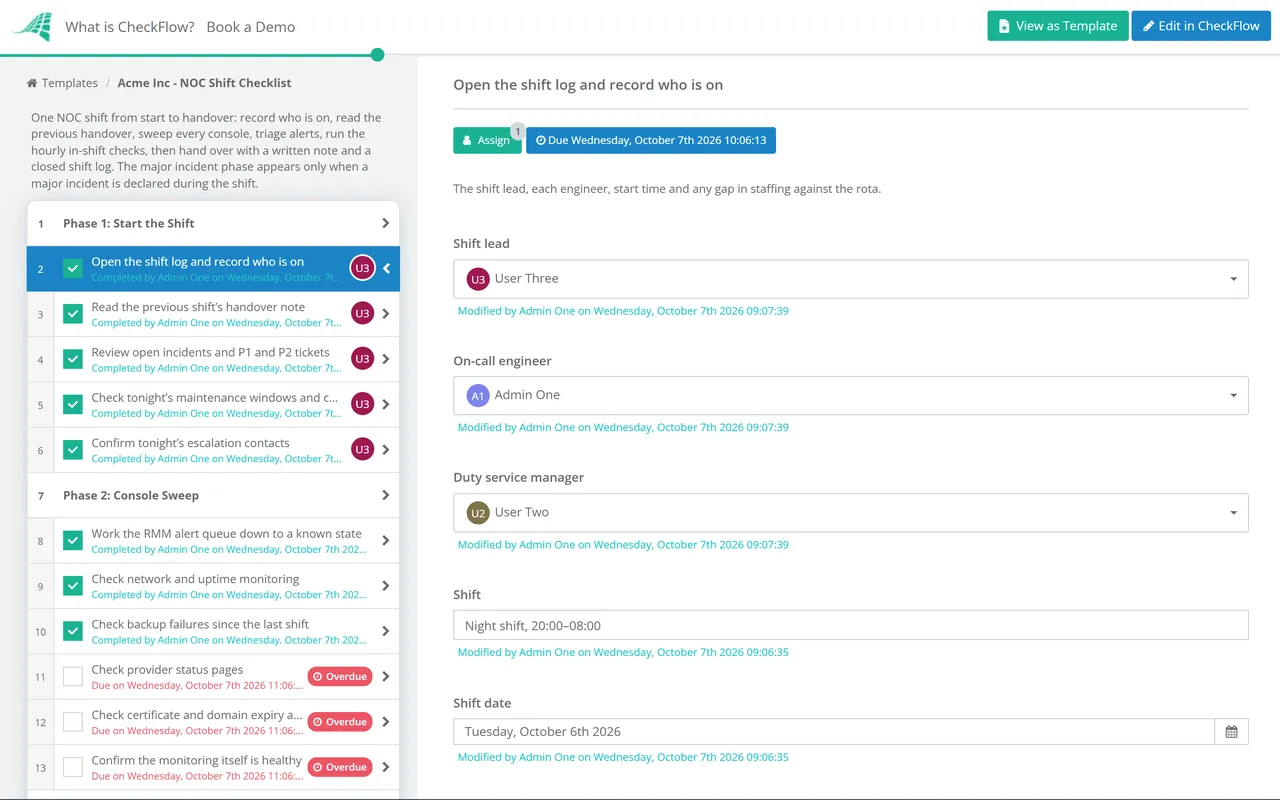The width and height of the screenshot is (1280, 800).
Task: Click the Admin One avatar in On-call engineer field
Action: pyautogui.click(x=478, y=396)
